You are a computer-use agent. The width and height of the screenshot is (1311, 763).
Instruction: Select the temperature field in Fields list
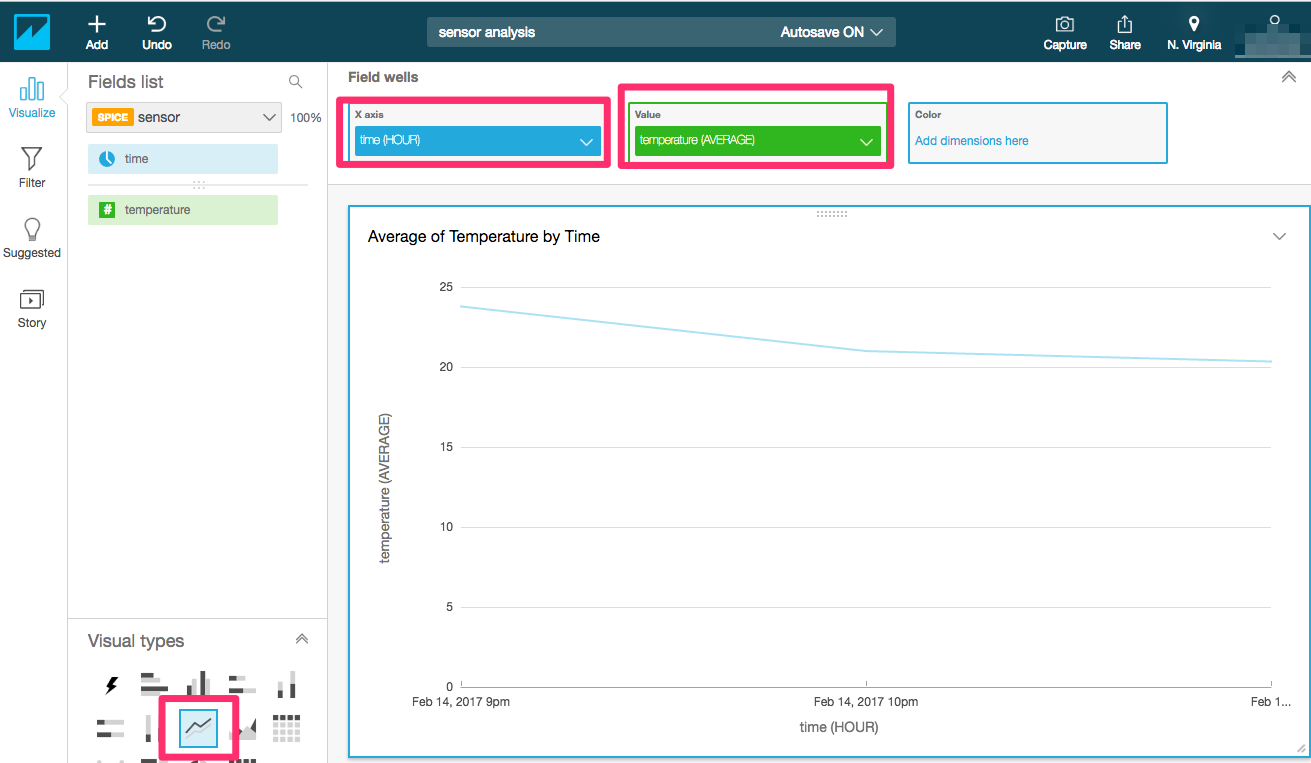[x=183, y=210]
